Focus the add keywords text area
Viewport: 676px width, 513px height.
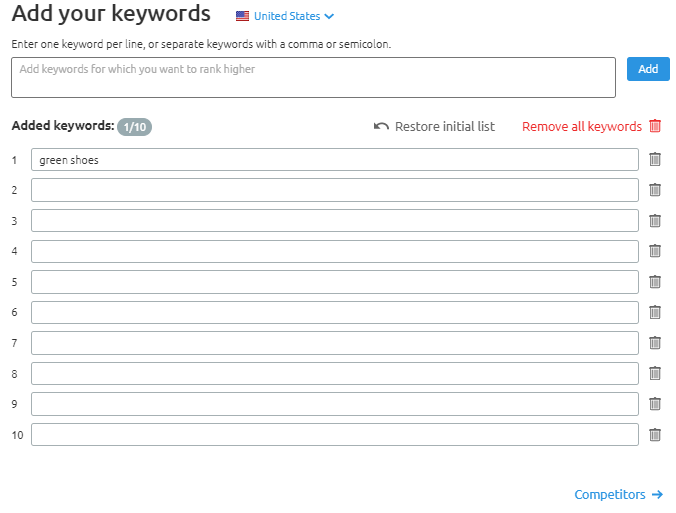[313, 78]
